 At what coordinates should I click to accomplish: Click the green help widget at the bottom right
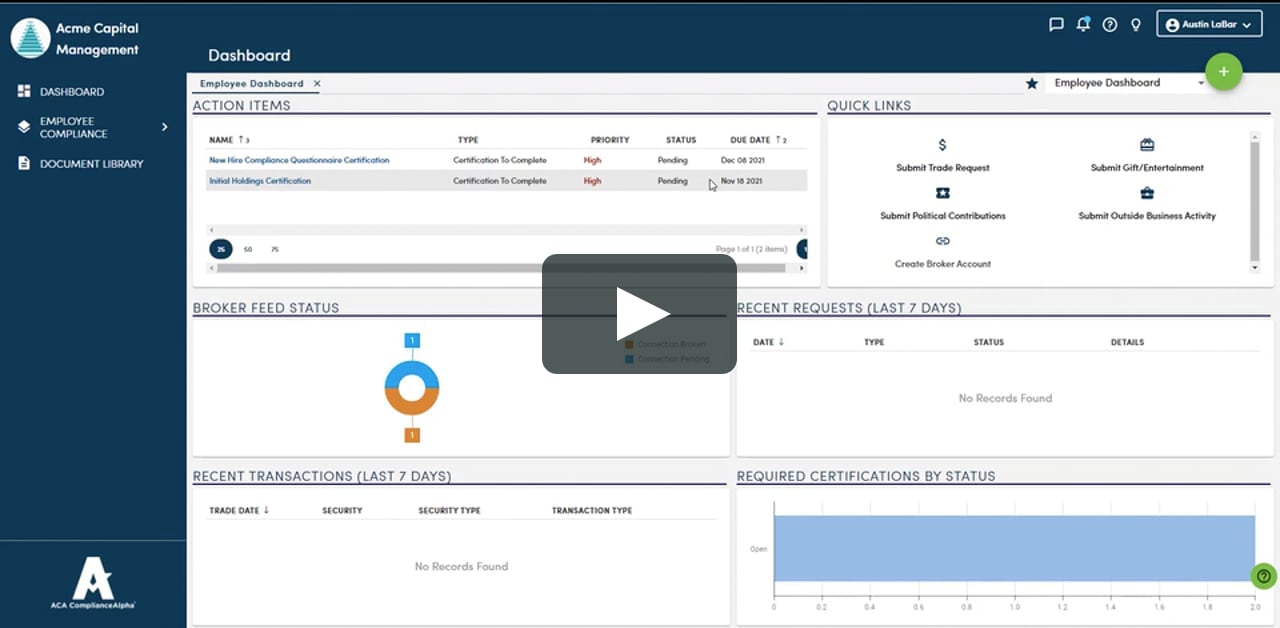point(1264,576)
